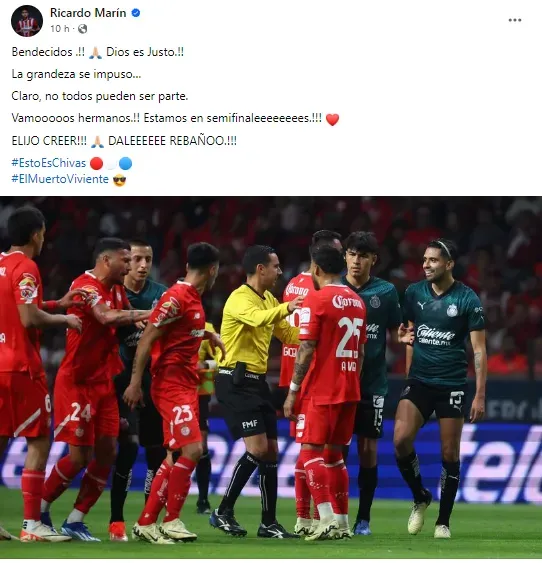Open Ricardo Marín's profile picture
The height and width of the screenshot is (563, 542).
coord(27,21)
